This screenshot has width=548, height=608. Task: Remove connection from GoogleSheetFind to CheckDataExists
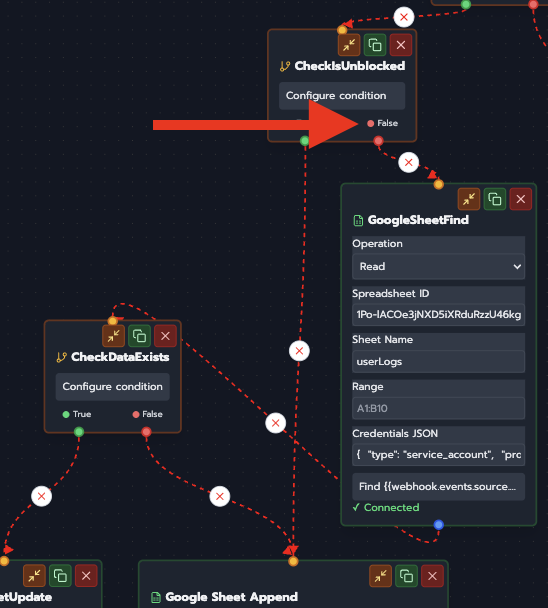pos(276,423)
